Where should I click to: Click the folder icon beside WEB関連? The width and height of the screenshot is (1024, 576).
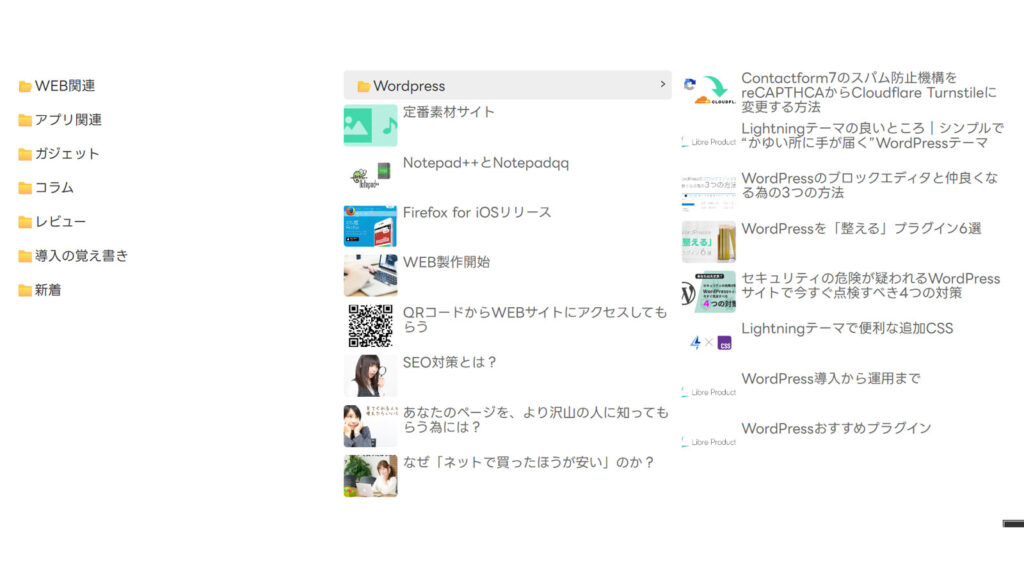click(25, 86)
